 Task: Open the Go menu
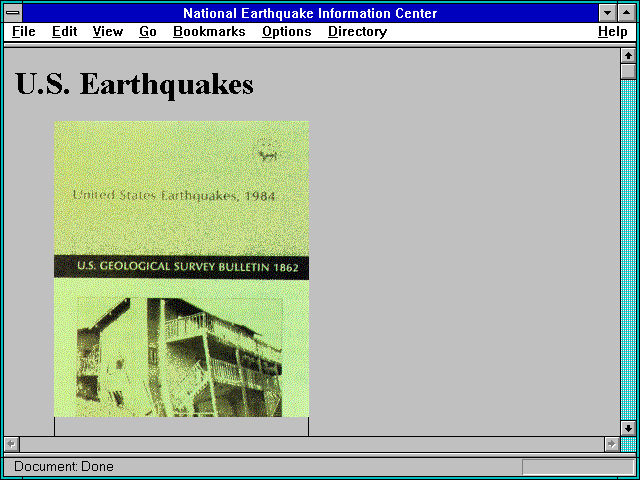click(148, 32)
